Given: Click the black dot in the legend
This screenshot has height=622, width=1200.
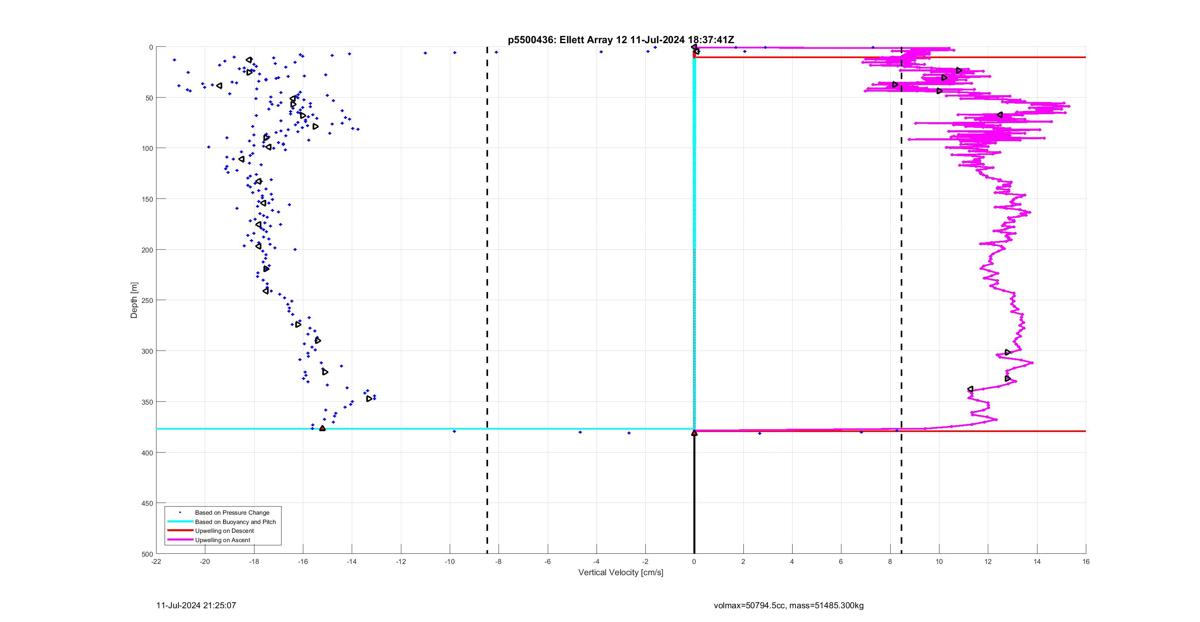Looking at the screenshot, I should pos(180,513).
